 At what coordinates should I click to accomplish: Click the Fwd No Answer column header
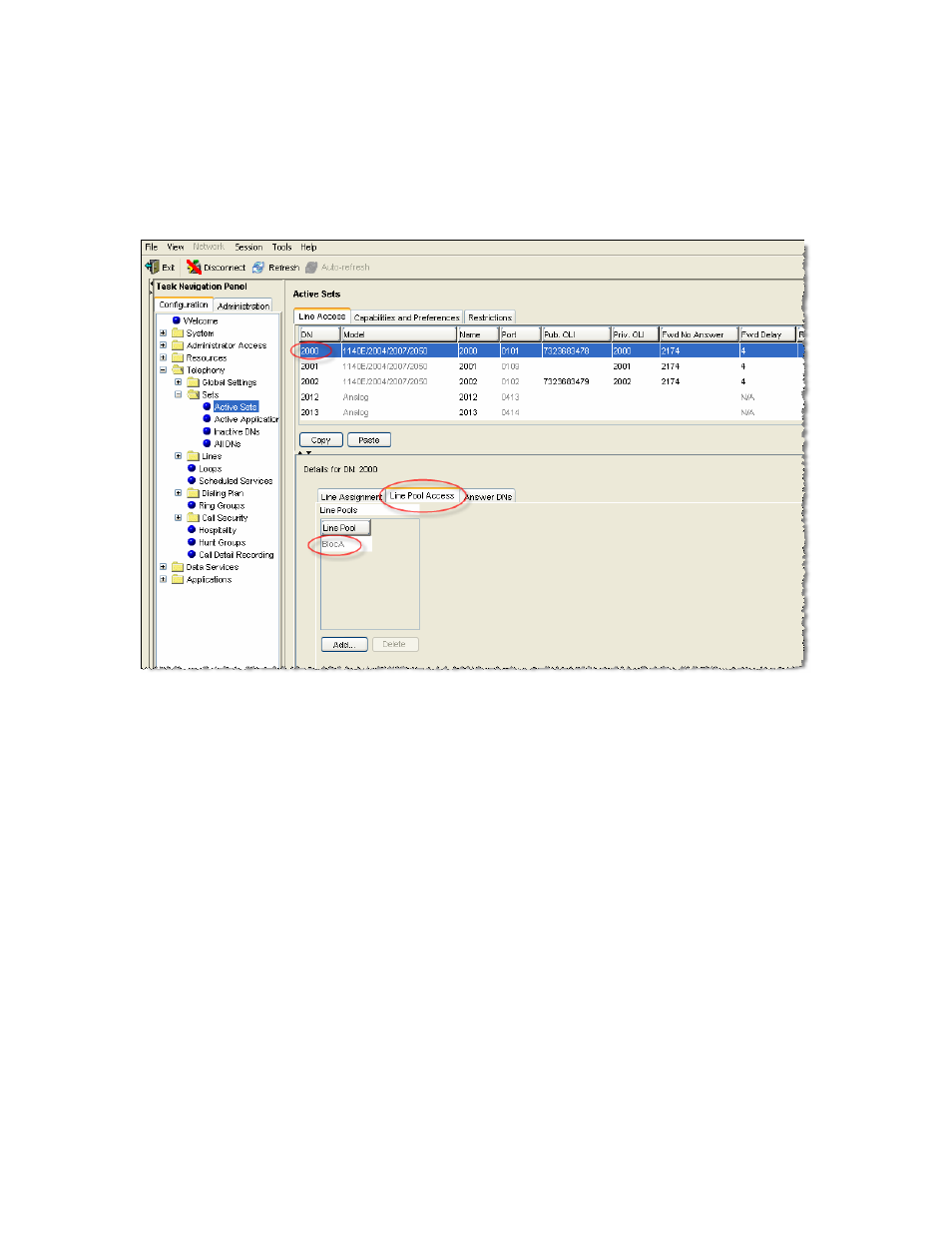pyautogui.click(x=699, y=334)
